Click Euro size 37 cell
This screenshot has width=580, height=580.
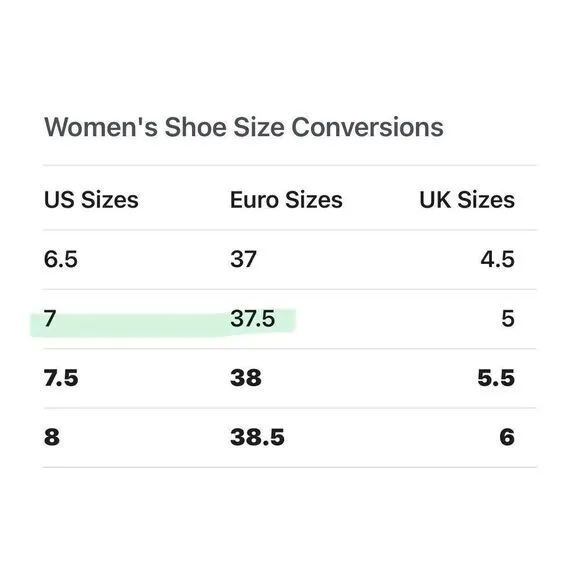point(243,259)
